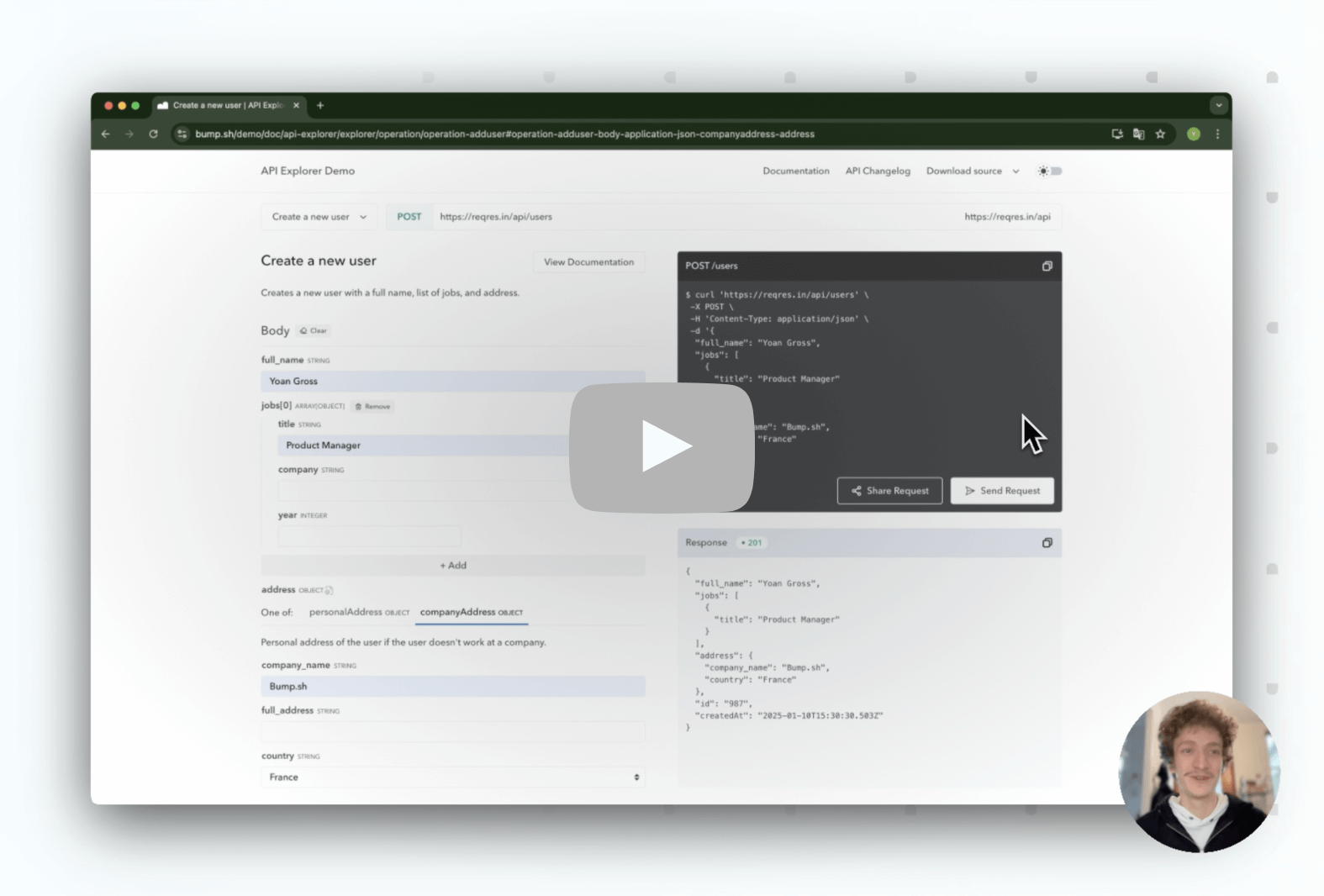
Task: Click the address bar URL
Action: 504,134
